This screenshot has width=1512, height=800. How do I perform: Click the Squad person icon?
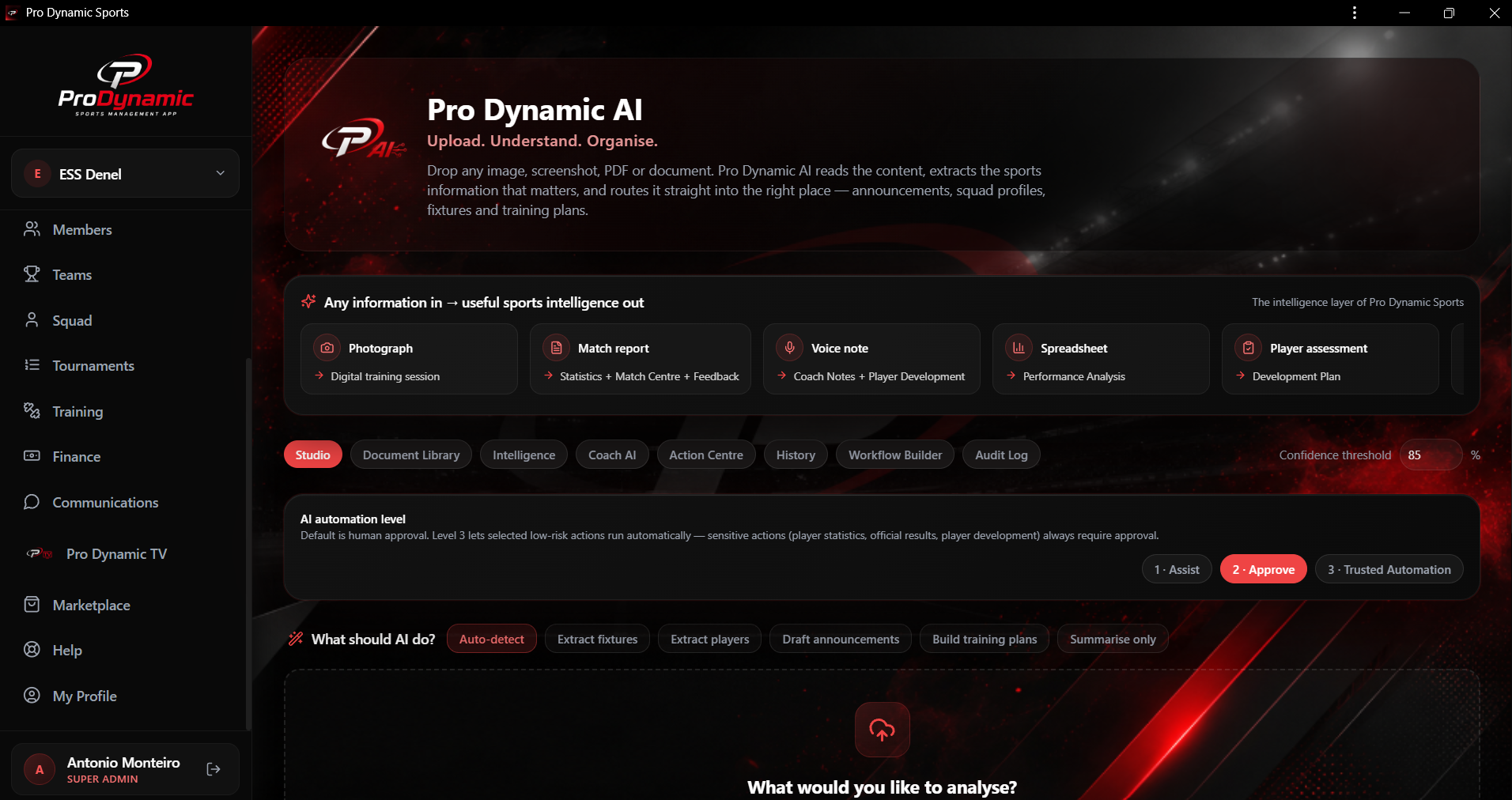(32, 320)
